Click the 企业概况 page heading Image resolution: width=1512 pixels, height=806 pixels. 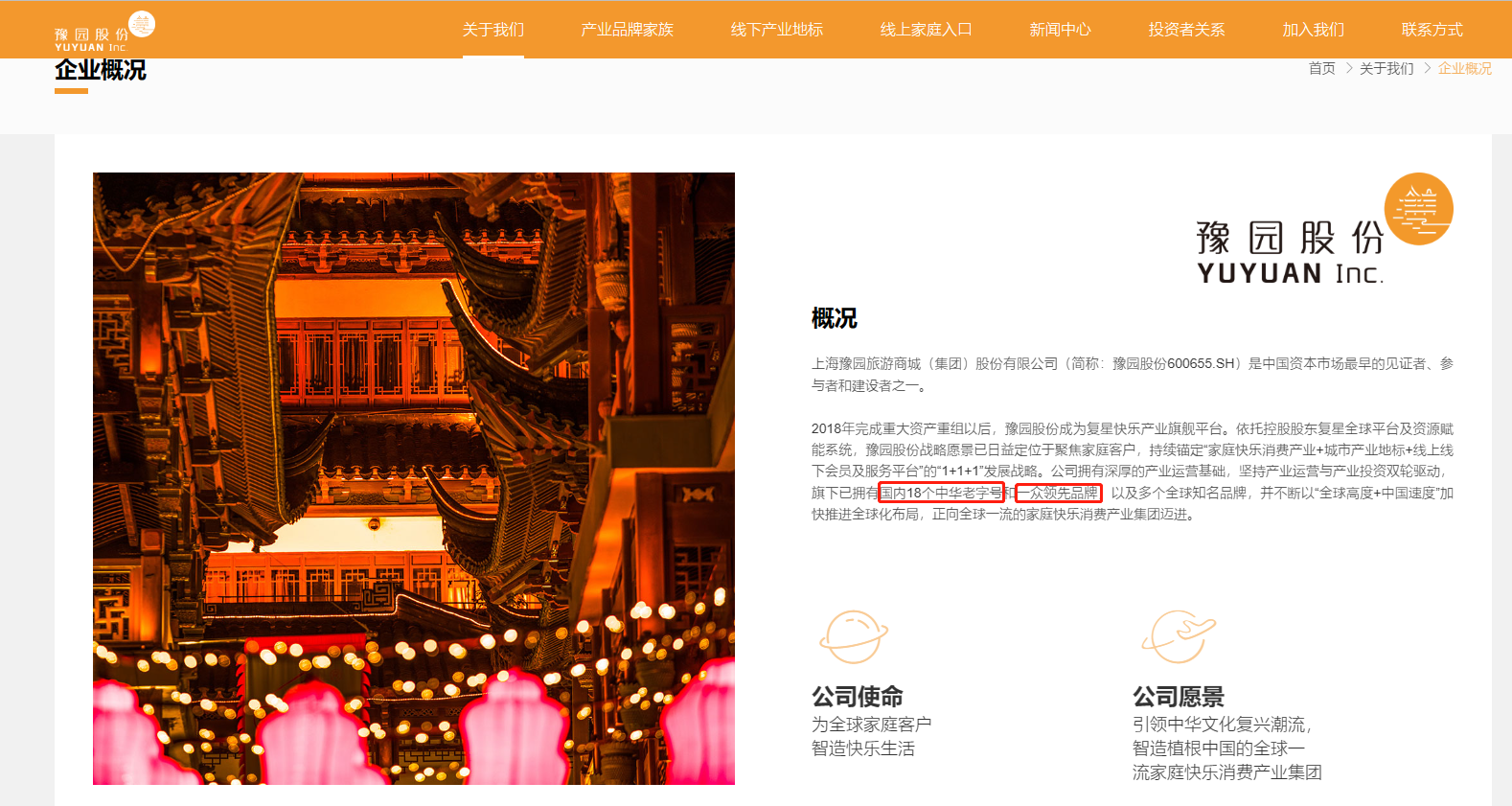click(101, 70)
